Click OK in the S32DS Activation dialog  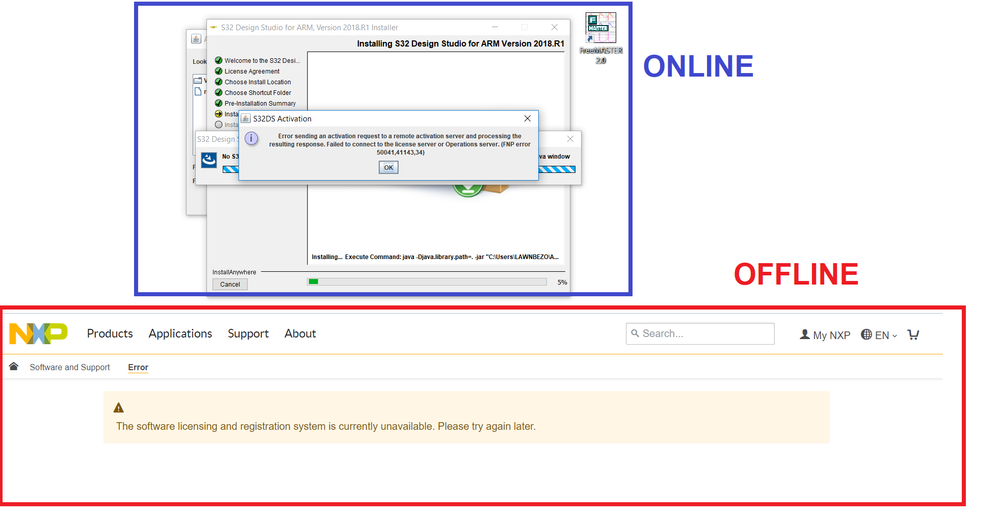point(388,167)
